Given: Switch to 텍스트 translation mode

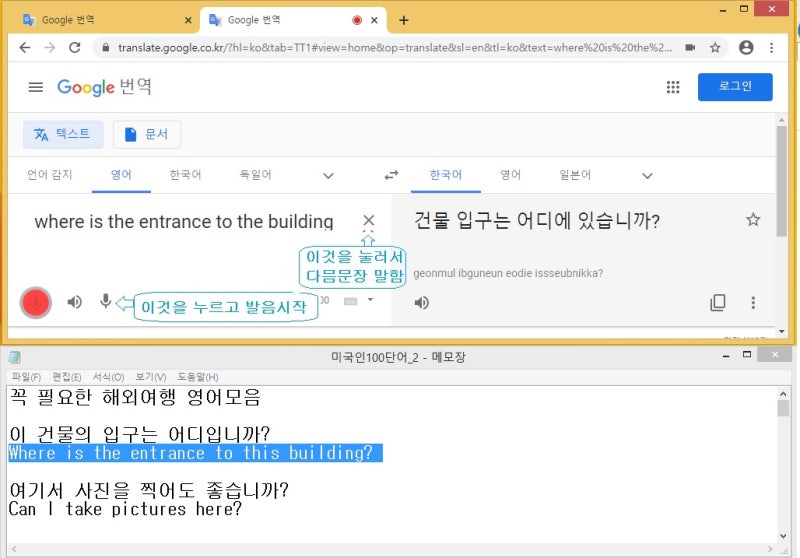Looking at the screenshot, I should 63,134.
